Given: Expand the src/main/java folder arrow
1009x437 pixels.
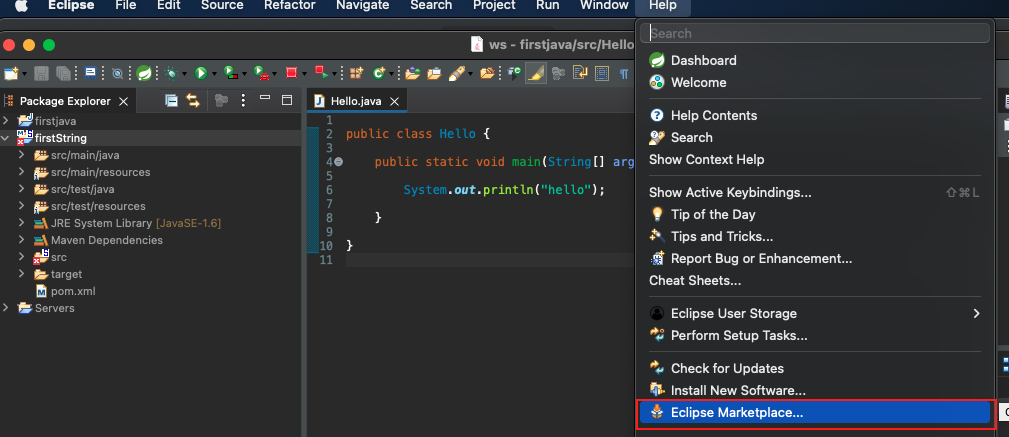Looking at the screenshot, I should coord(21,155).
